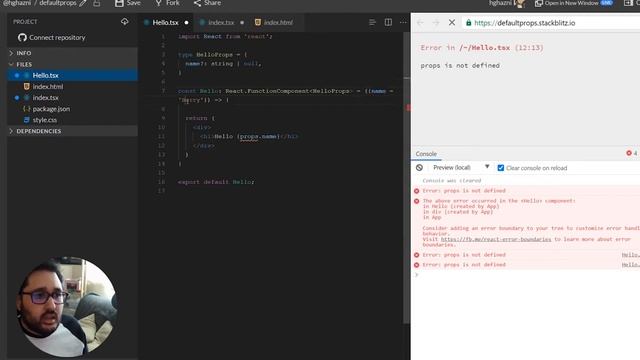Click the lock icon beside project name
This screenshot has width=640, height=360.
tap(97, 3)
